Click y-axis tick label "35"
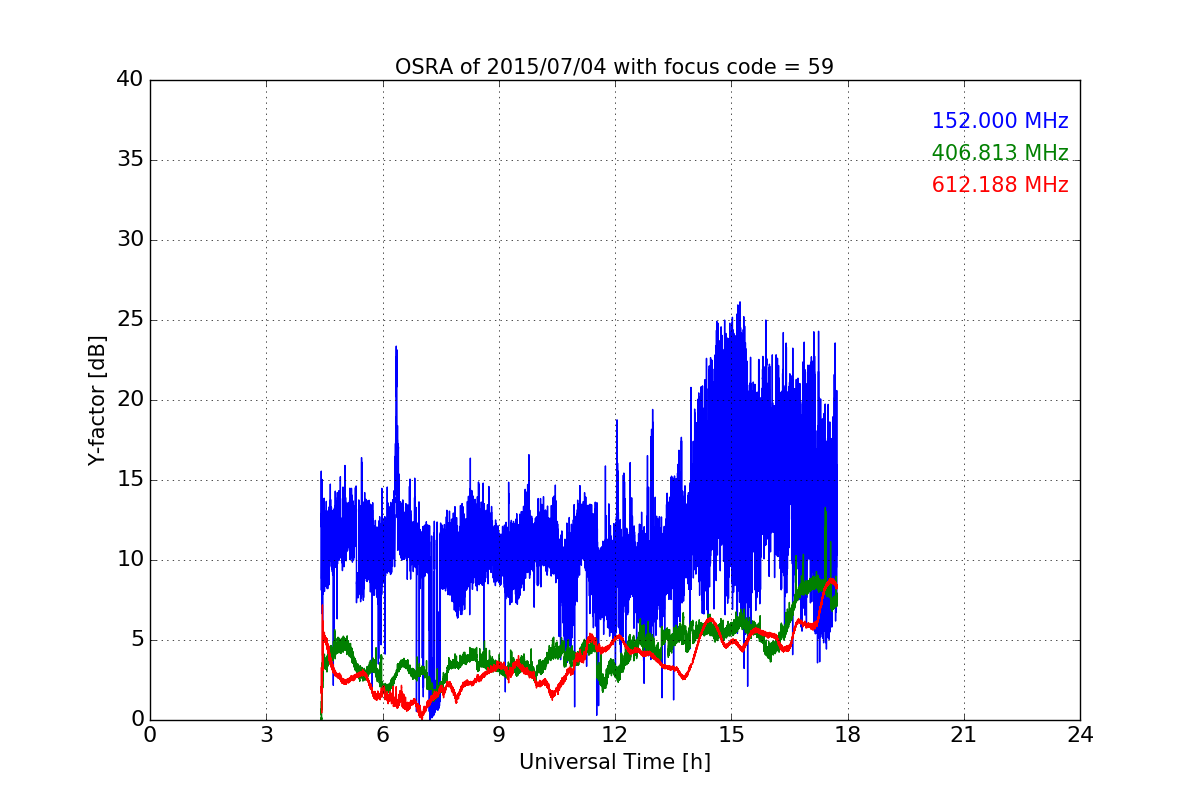 tap(130, 160)
